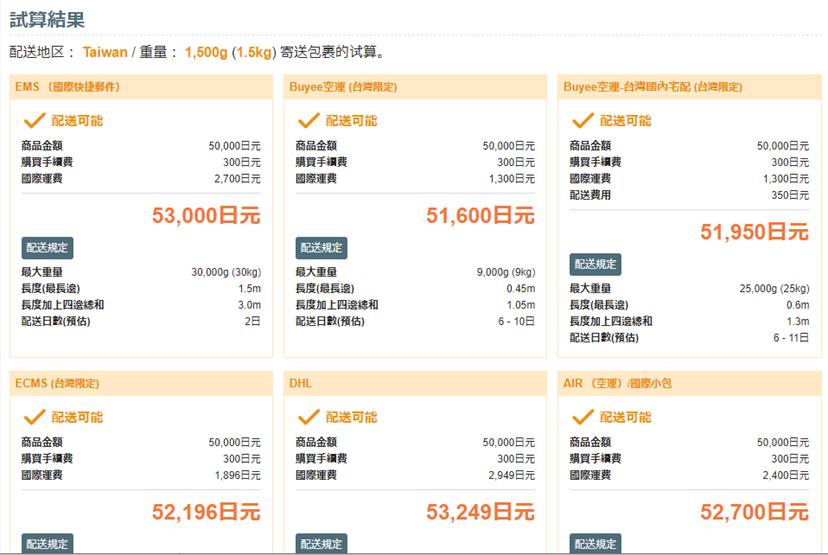
Task: Click the 53,249日元 total in DHL card
Action: click(x=480, y=511)
